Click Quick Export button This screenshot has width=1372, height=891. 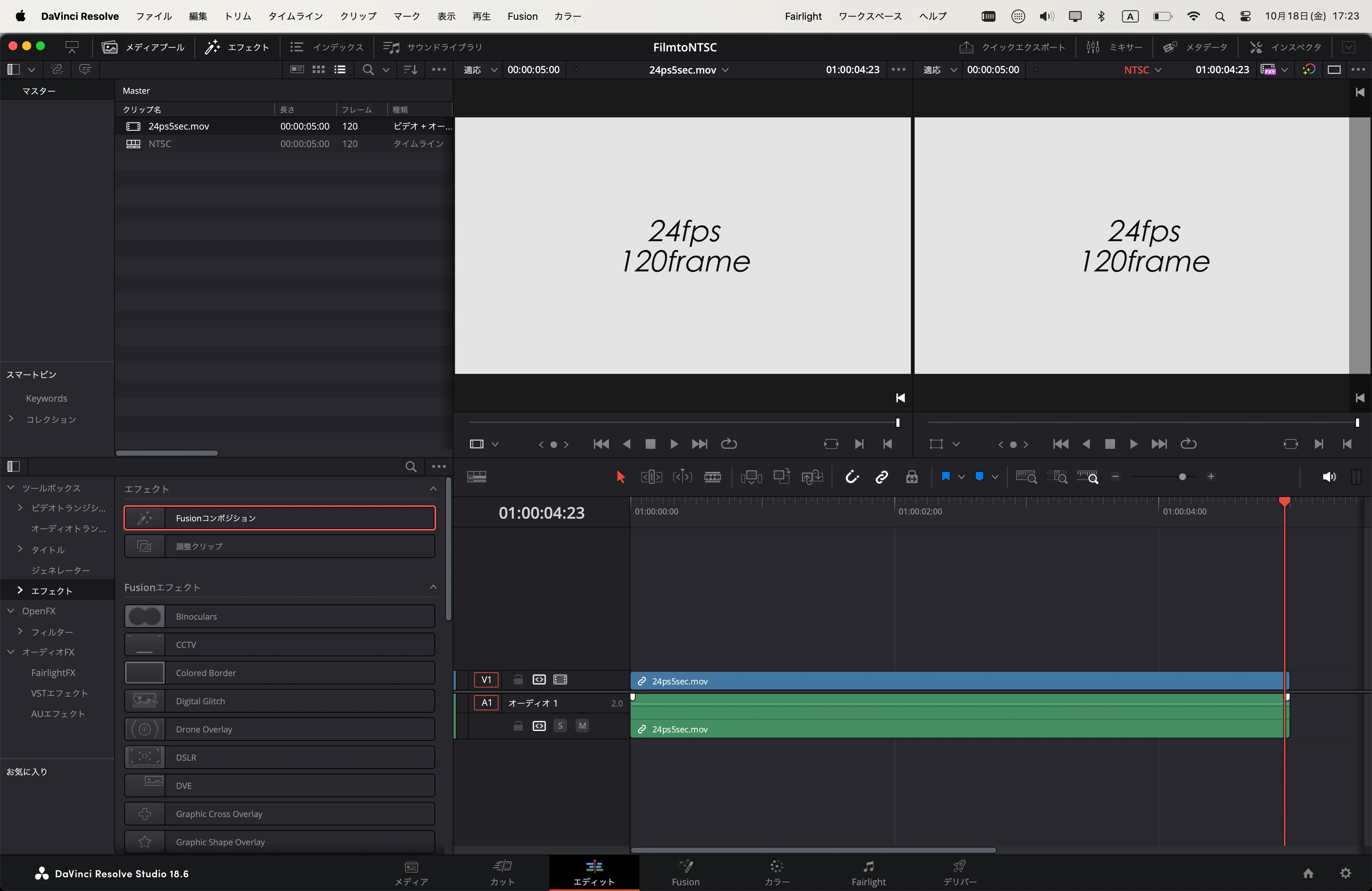click(1012, 47)
